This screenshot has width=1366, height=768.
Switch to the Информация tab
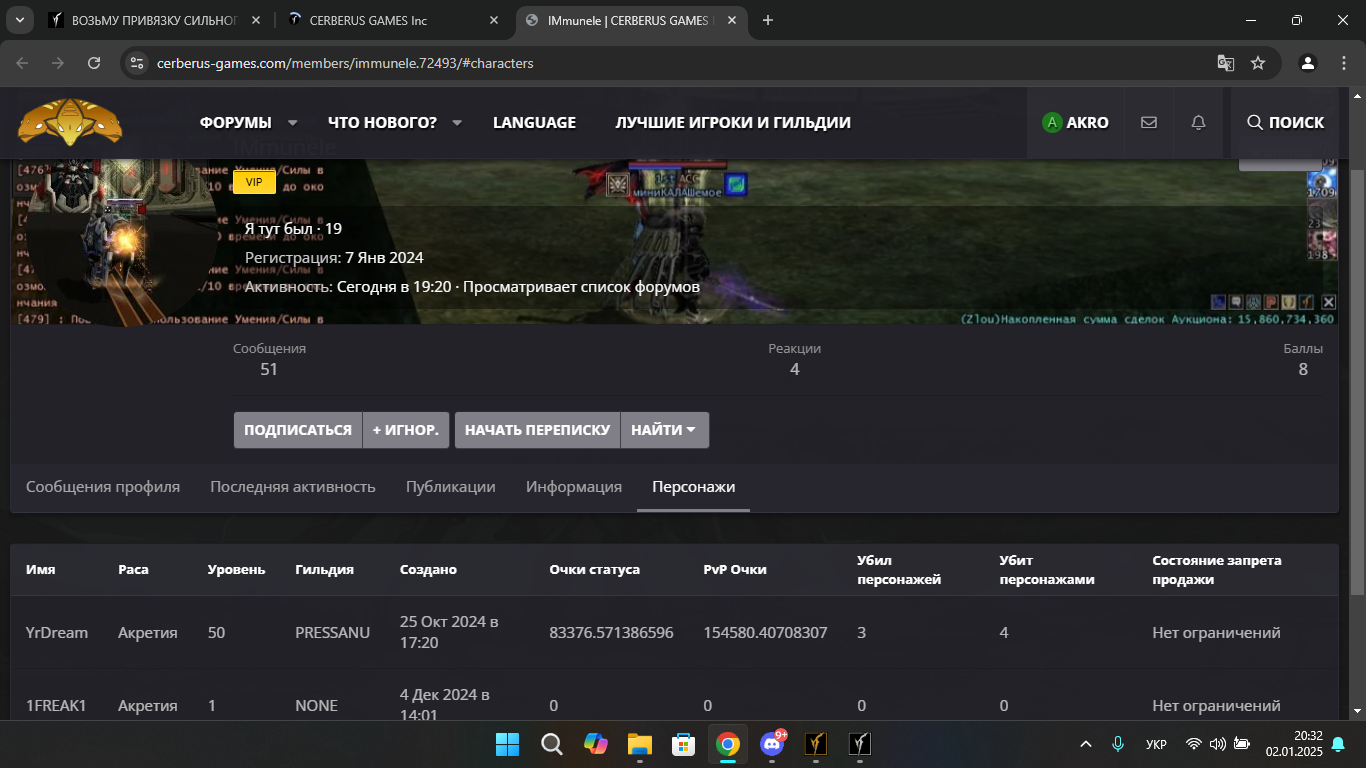574,487
